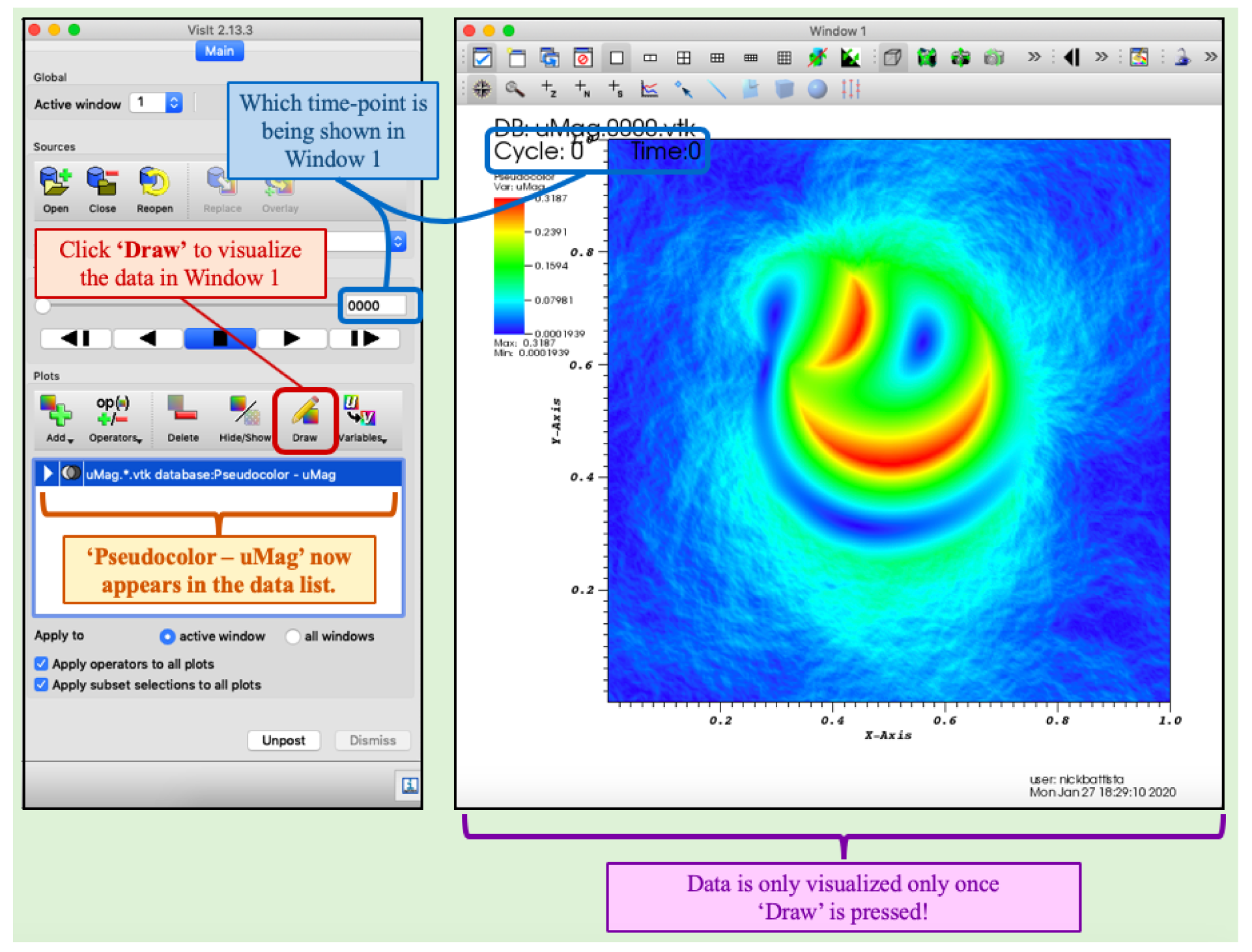1252x952 pixels.
Task: Open the Operators dropdown in Plots
Action: (x=115, y=419)
